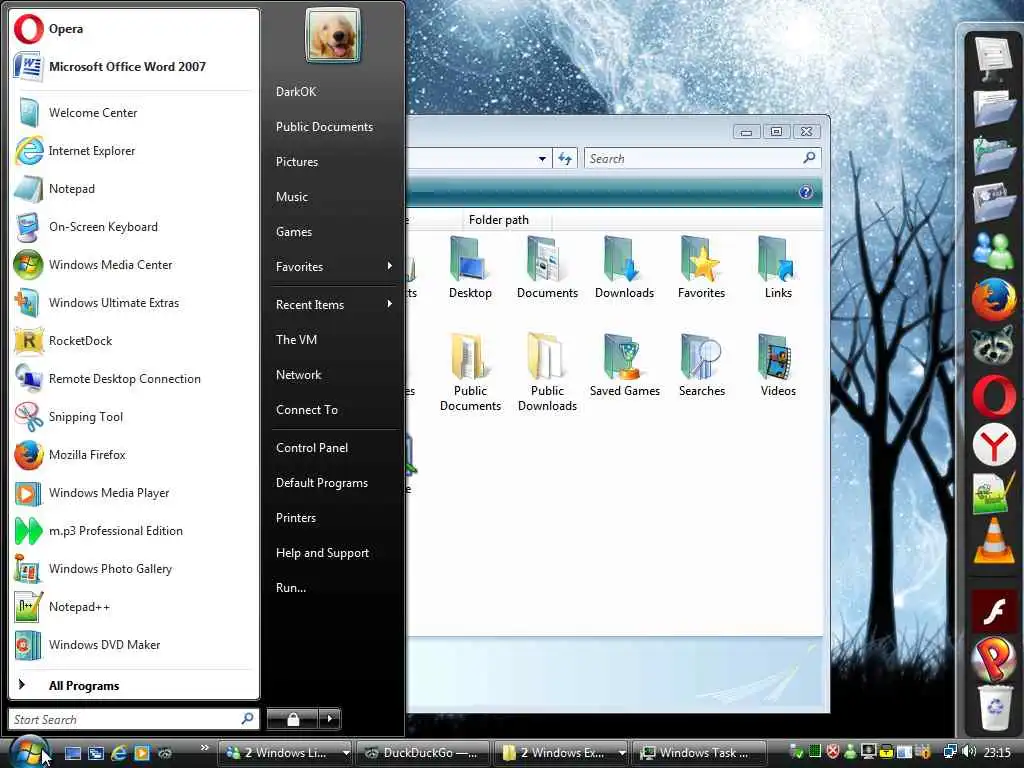Open Windows Messenger icon in the dock

(x=993, y=251)
